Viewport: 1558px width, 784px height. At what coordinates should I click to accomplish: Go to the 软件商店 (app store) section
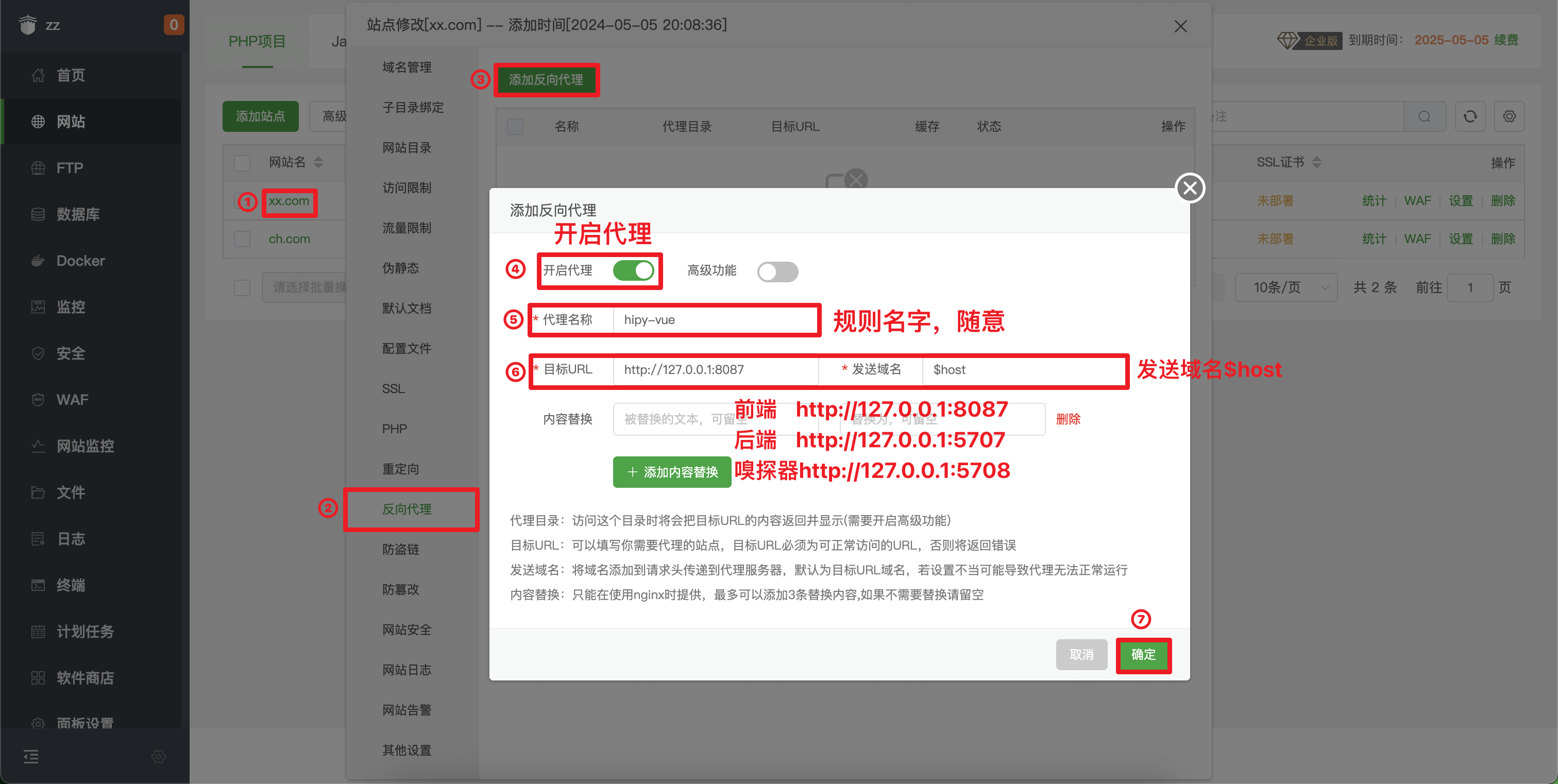click(x=84, y=677)
